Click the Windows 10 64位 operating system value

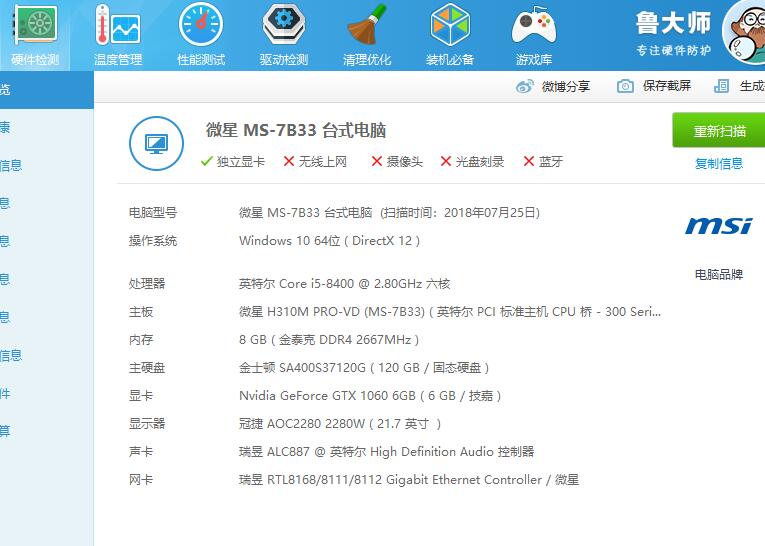click(329, 241)
